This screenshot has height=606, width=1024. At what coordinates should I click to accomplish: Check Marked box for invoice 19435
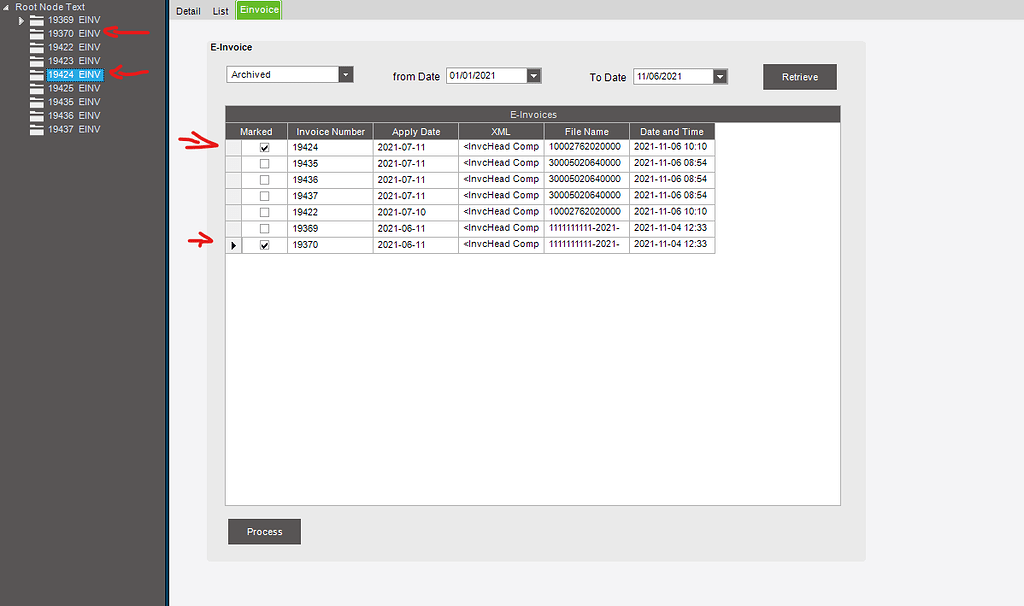[264, 164]
